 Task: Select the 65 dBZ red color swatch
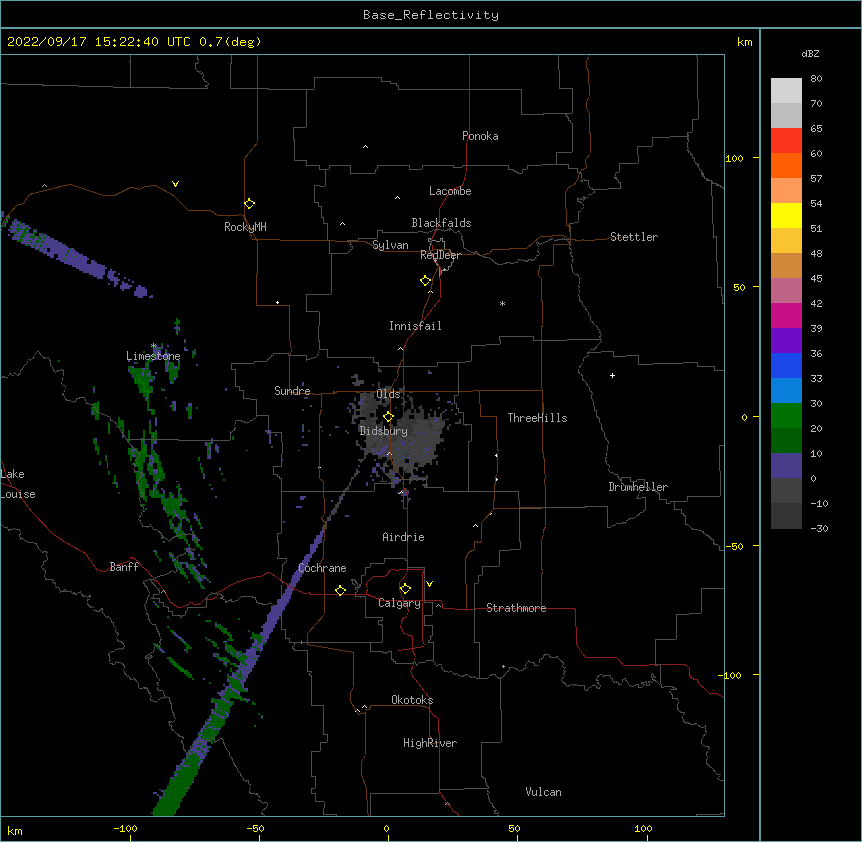pos(786,140)
